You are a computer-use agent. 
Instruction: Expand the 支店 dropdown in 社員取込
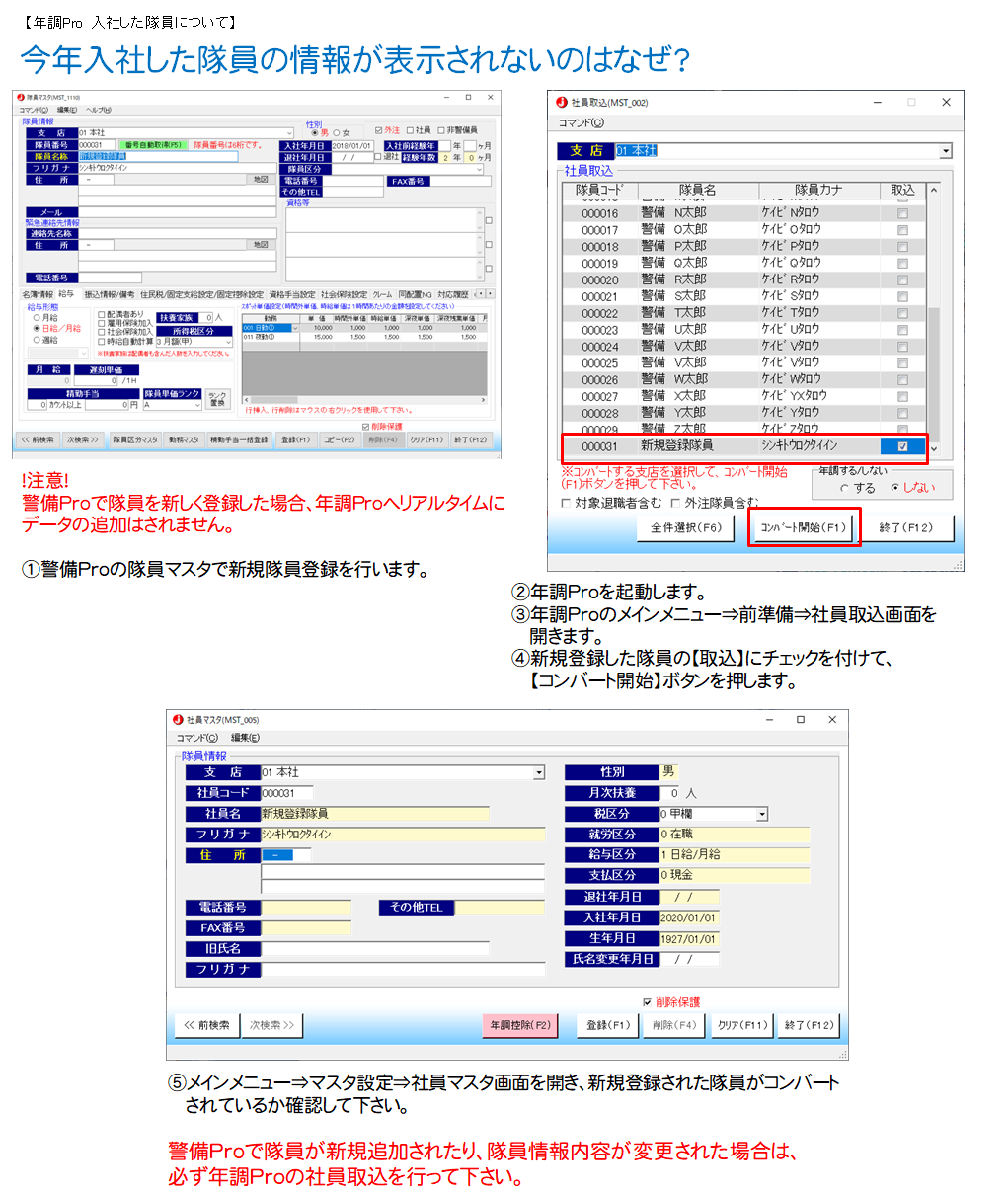(945, 151)
